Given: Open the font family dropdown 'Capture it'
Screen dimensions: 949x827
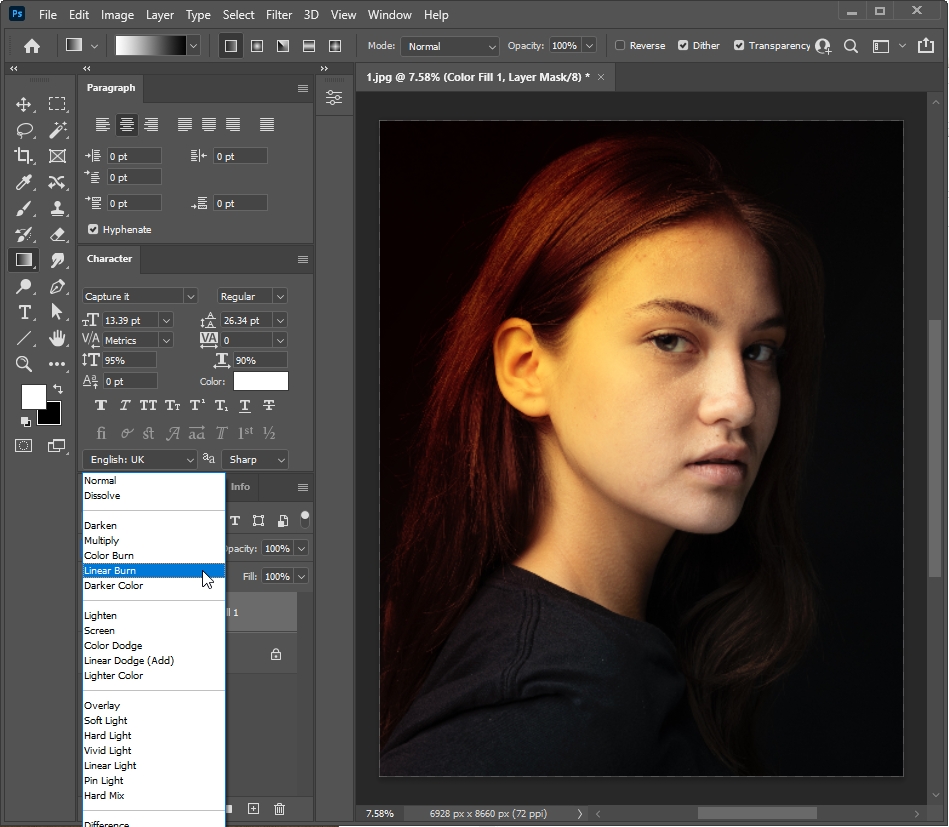Looking at the screenshot, I should tap(139, 296).
